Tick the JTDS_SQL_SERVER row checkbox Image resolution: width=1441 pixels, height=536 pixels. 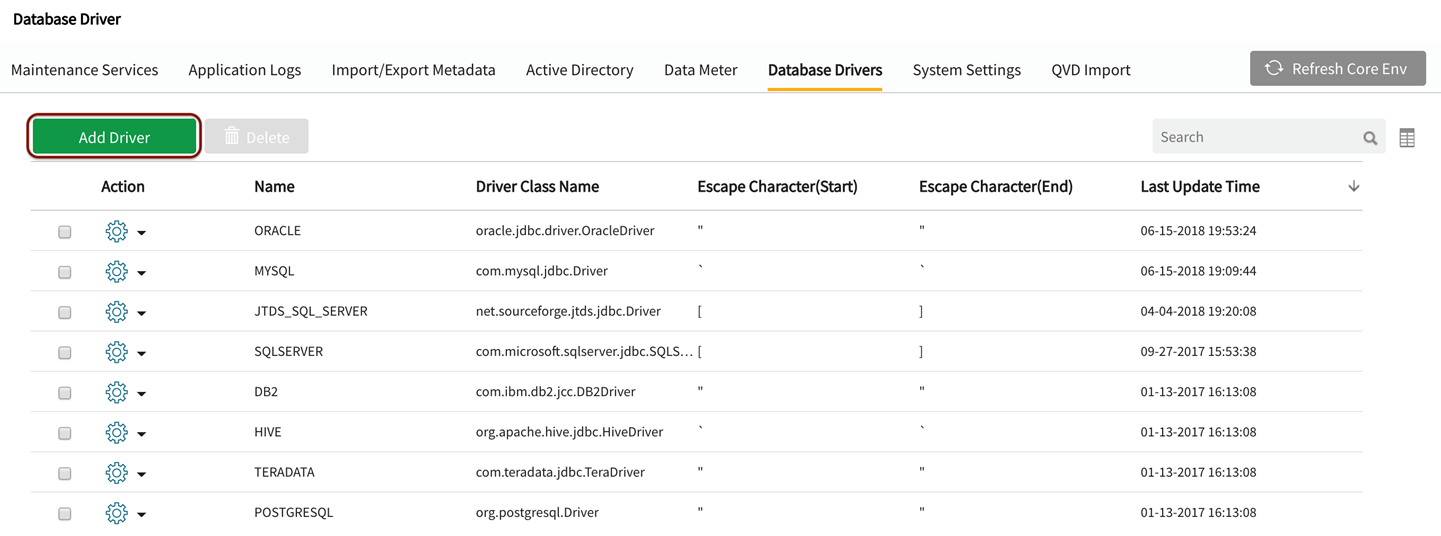coord(65,312)
